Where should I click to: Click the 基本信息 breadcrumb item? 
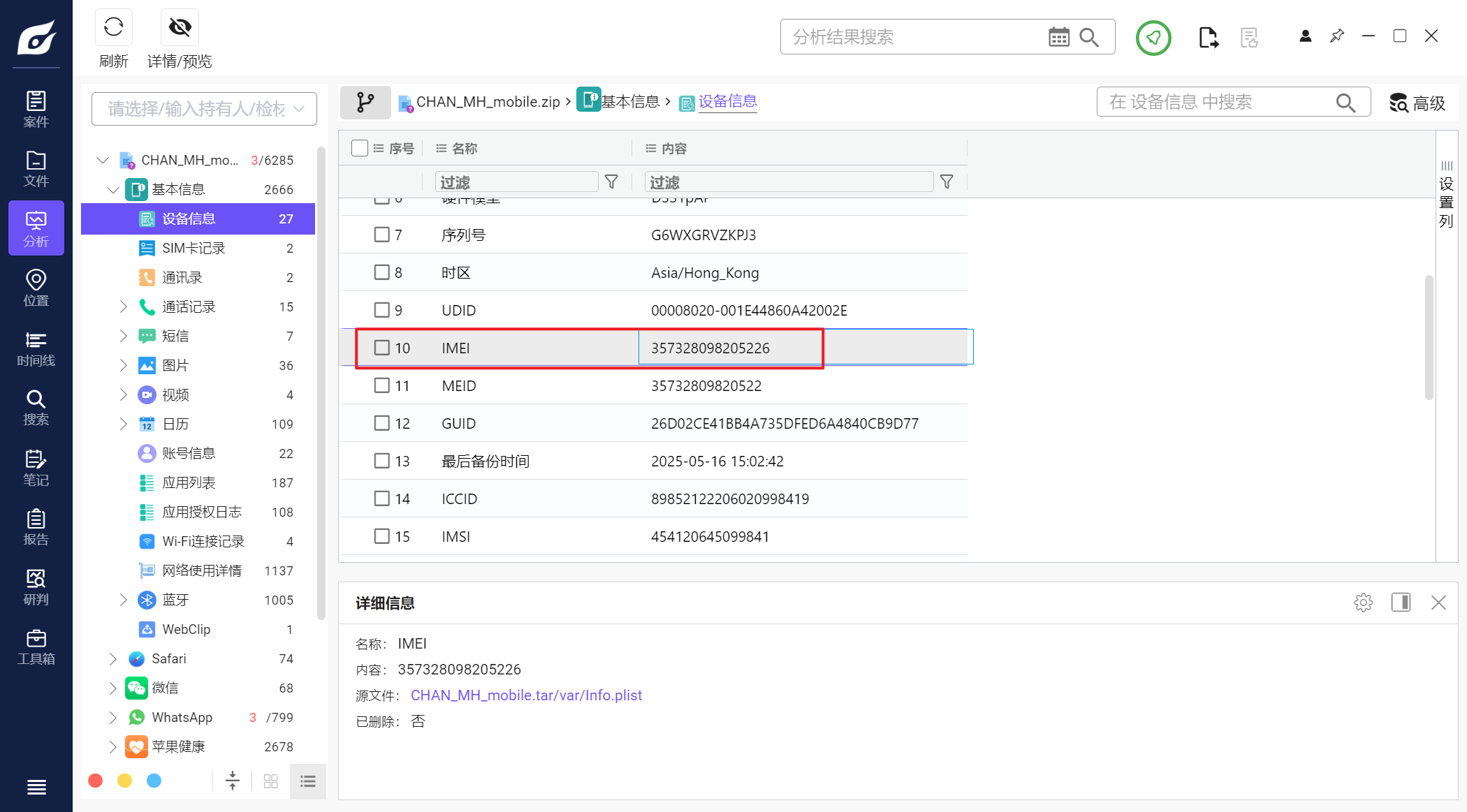point(629,102)
